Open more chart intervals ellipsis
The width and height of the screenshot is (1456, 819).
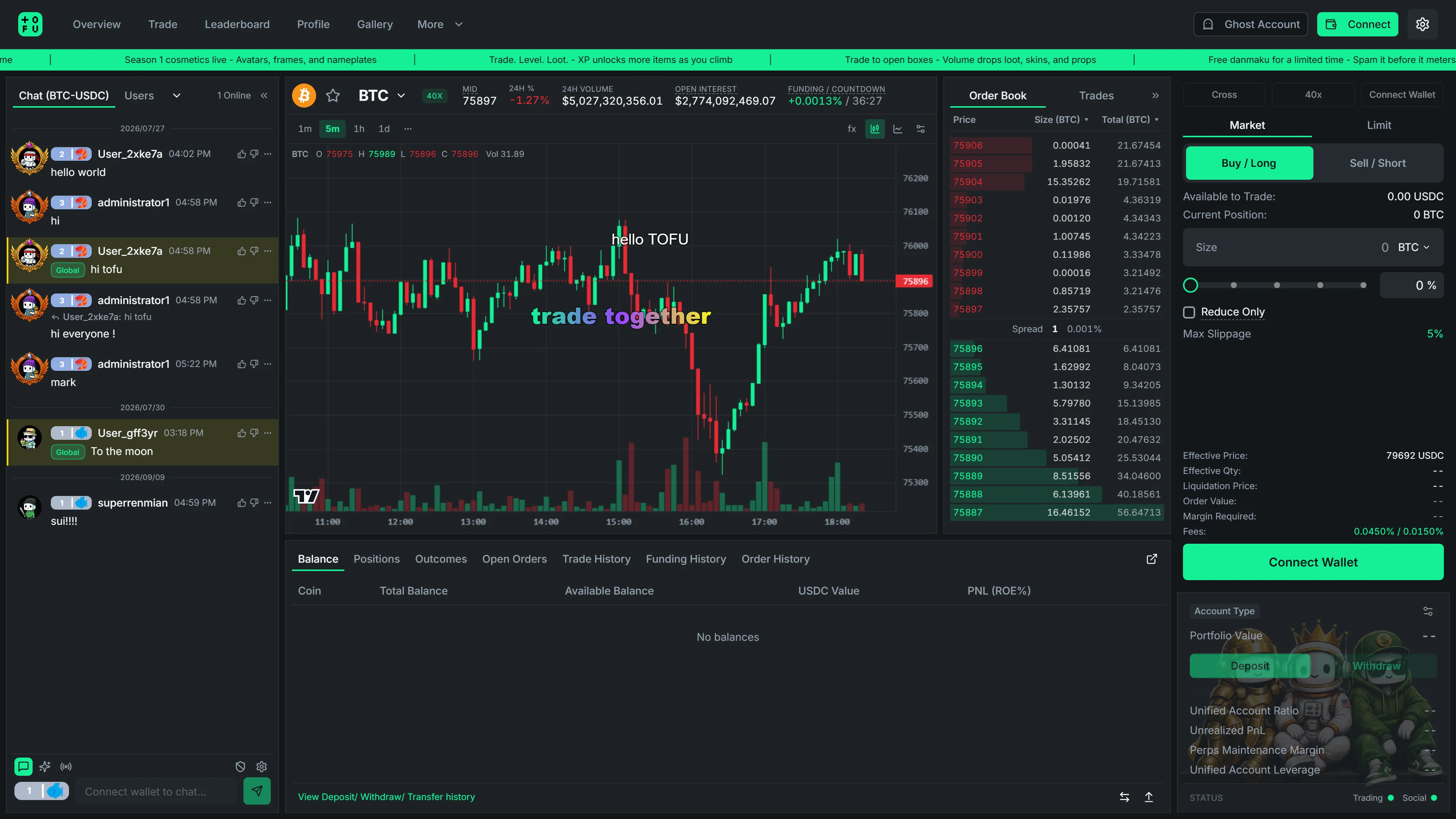click(408, 129)
